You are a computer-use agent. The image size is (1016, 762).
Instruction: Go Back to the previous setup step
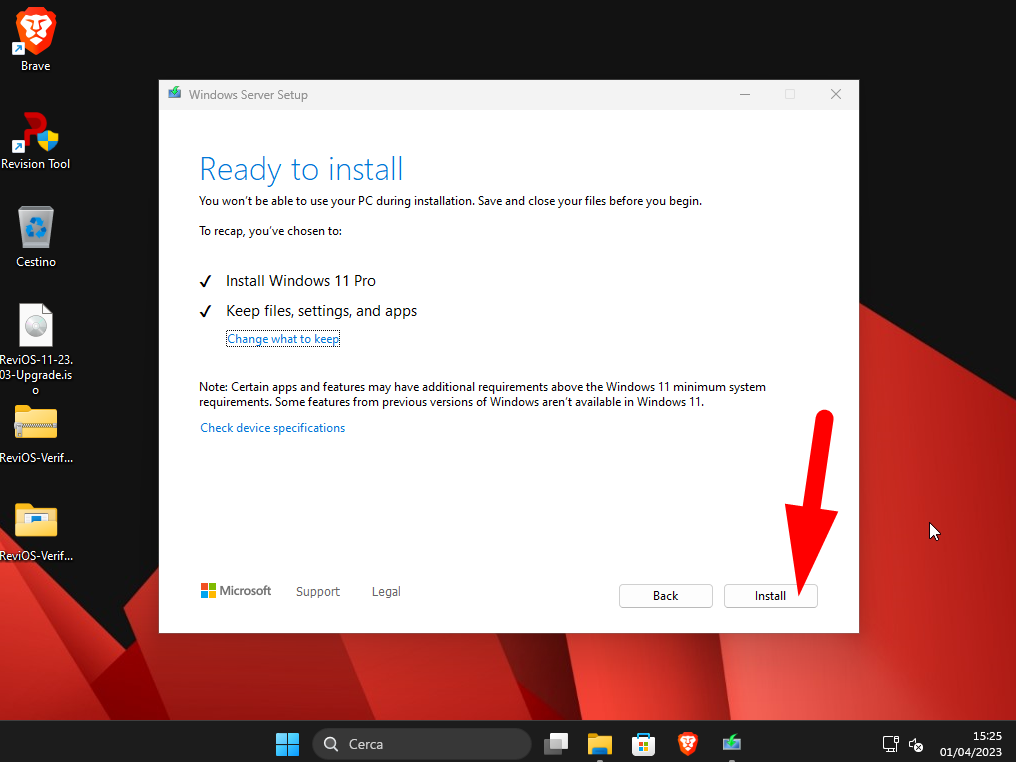click(665, 596)
